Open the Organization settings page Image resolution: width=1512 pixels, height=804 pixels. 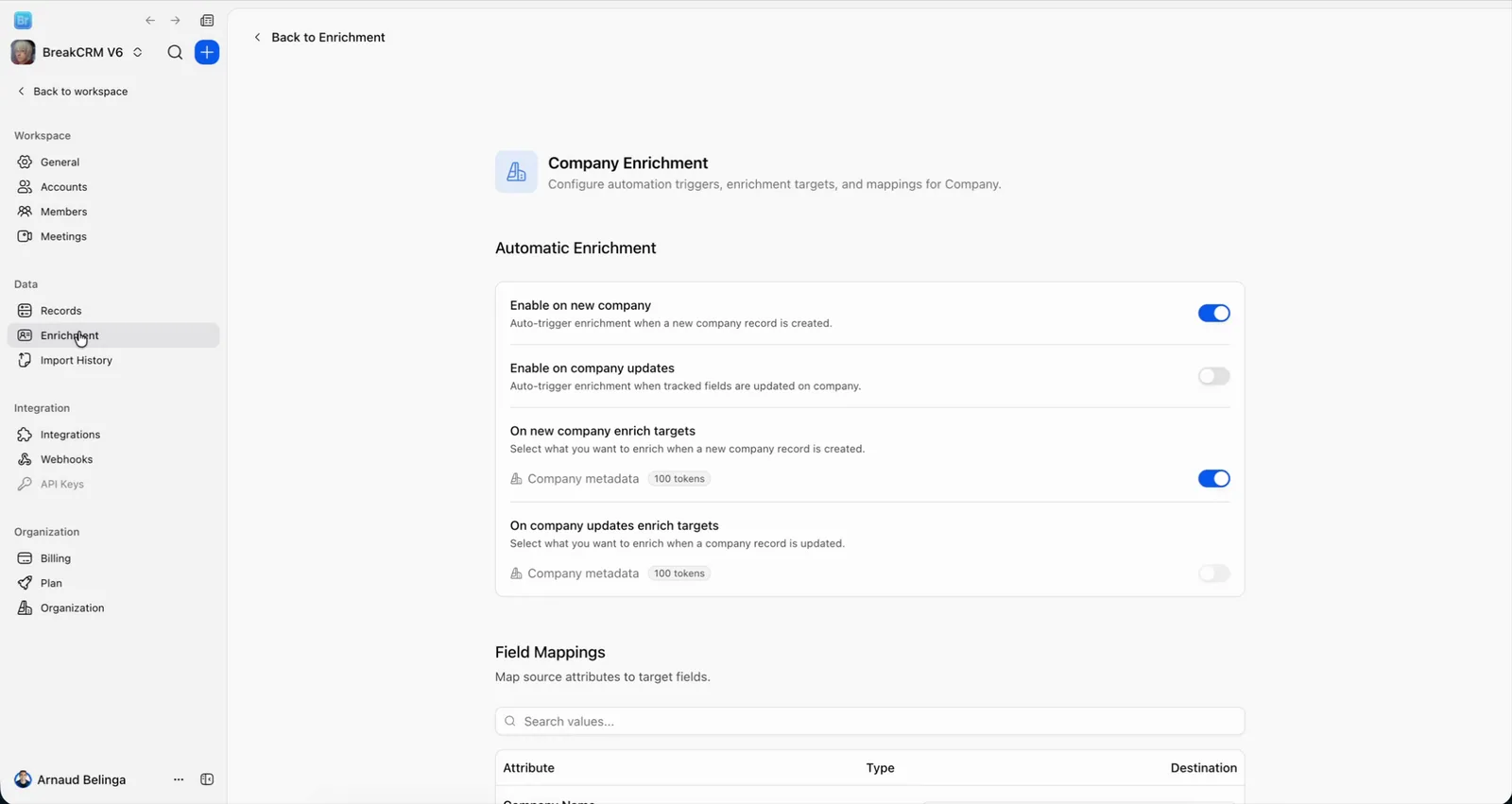coord(113,607)
